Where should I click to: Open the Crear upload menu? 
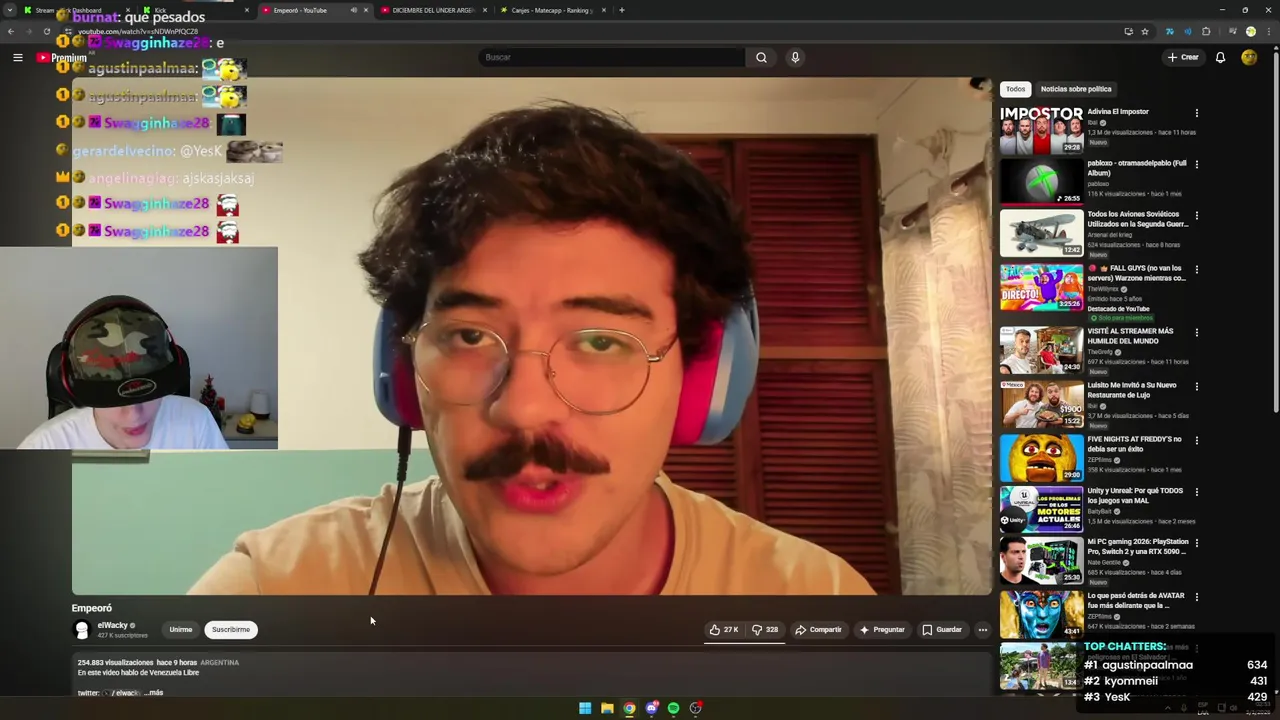point(1183,57)
